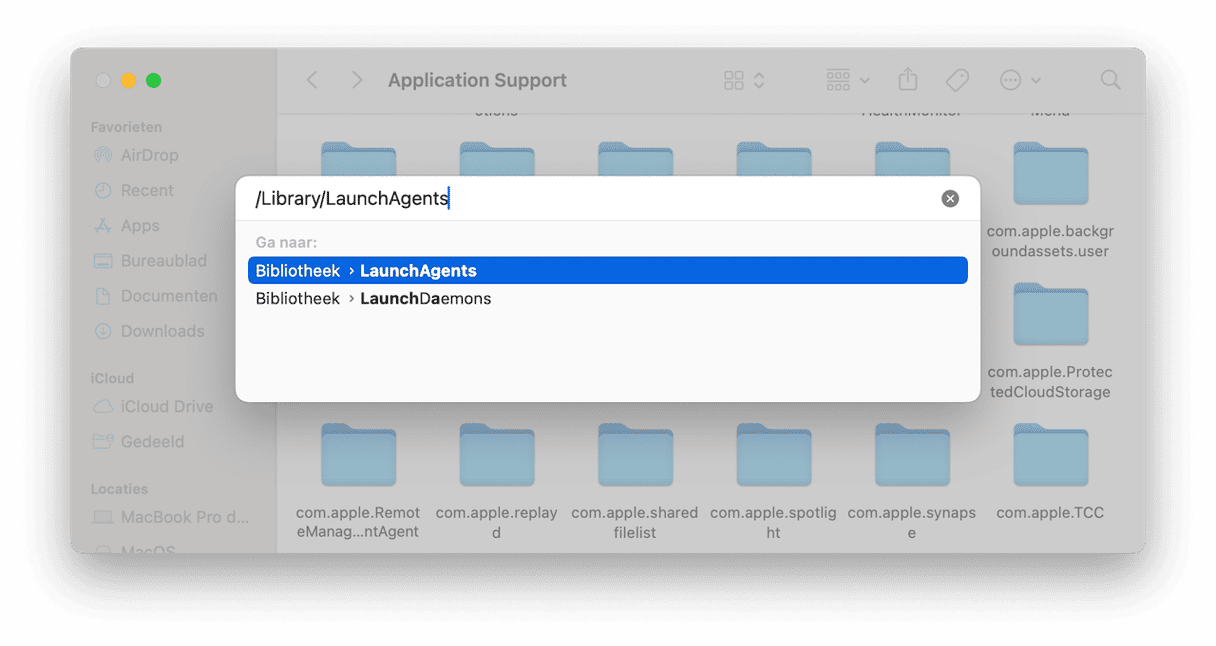Select the com.apple.TCC folder
The image size is (1216, 646).
(1050, 472)
